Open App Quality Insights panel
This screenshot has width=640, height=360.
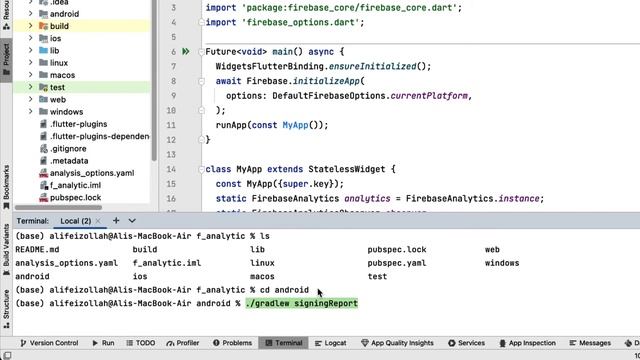pos(397,343)
